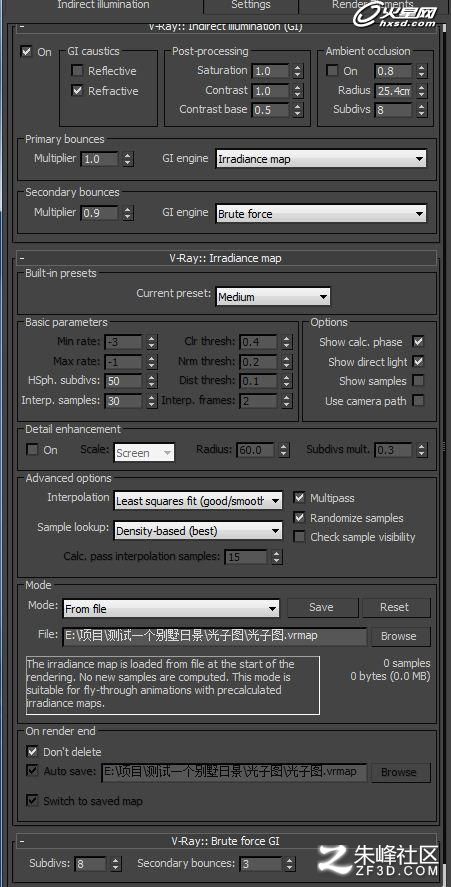Enable the Reflective GI caustics checkbox
Image resolution: width=451 pixels, height=887 pixels.
[77, 71]
